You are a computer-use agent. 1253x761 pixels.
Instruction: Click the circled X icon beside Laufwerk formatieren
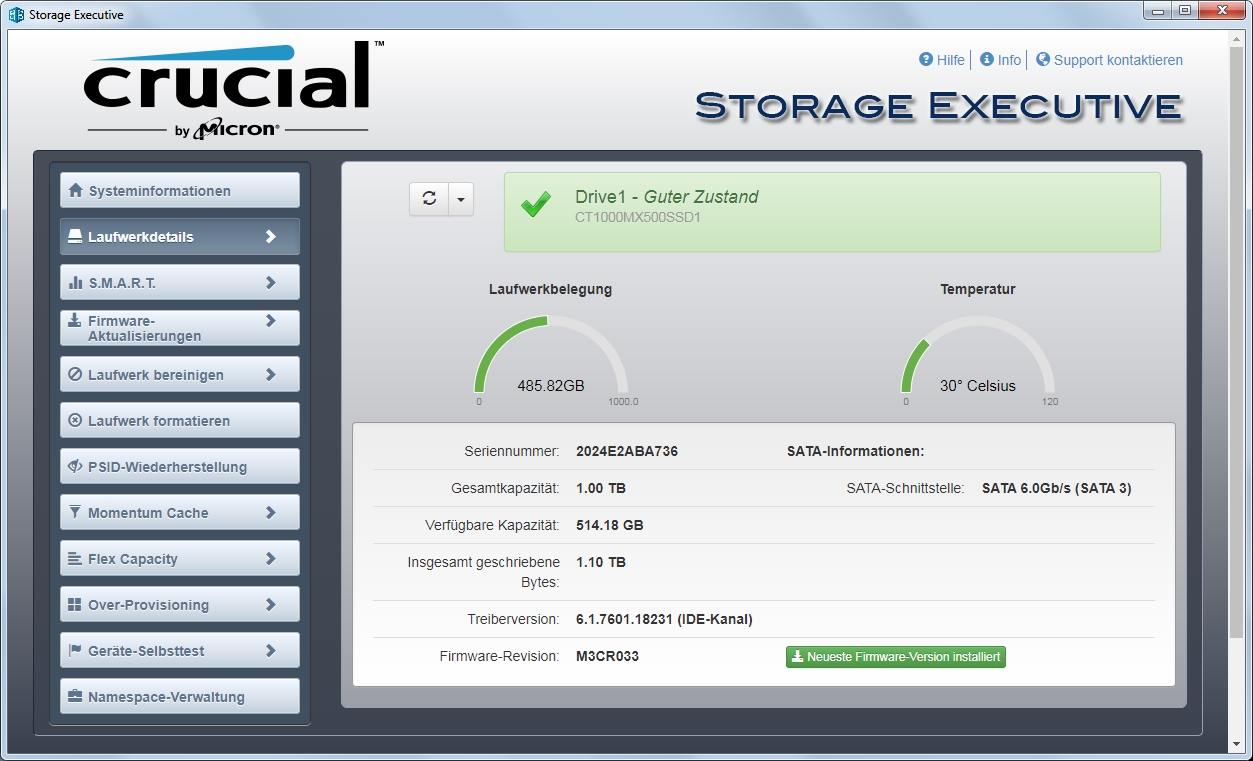coord(75,421)
